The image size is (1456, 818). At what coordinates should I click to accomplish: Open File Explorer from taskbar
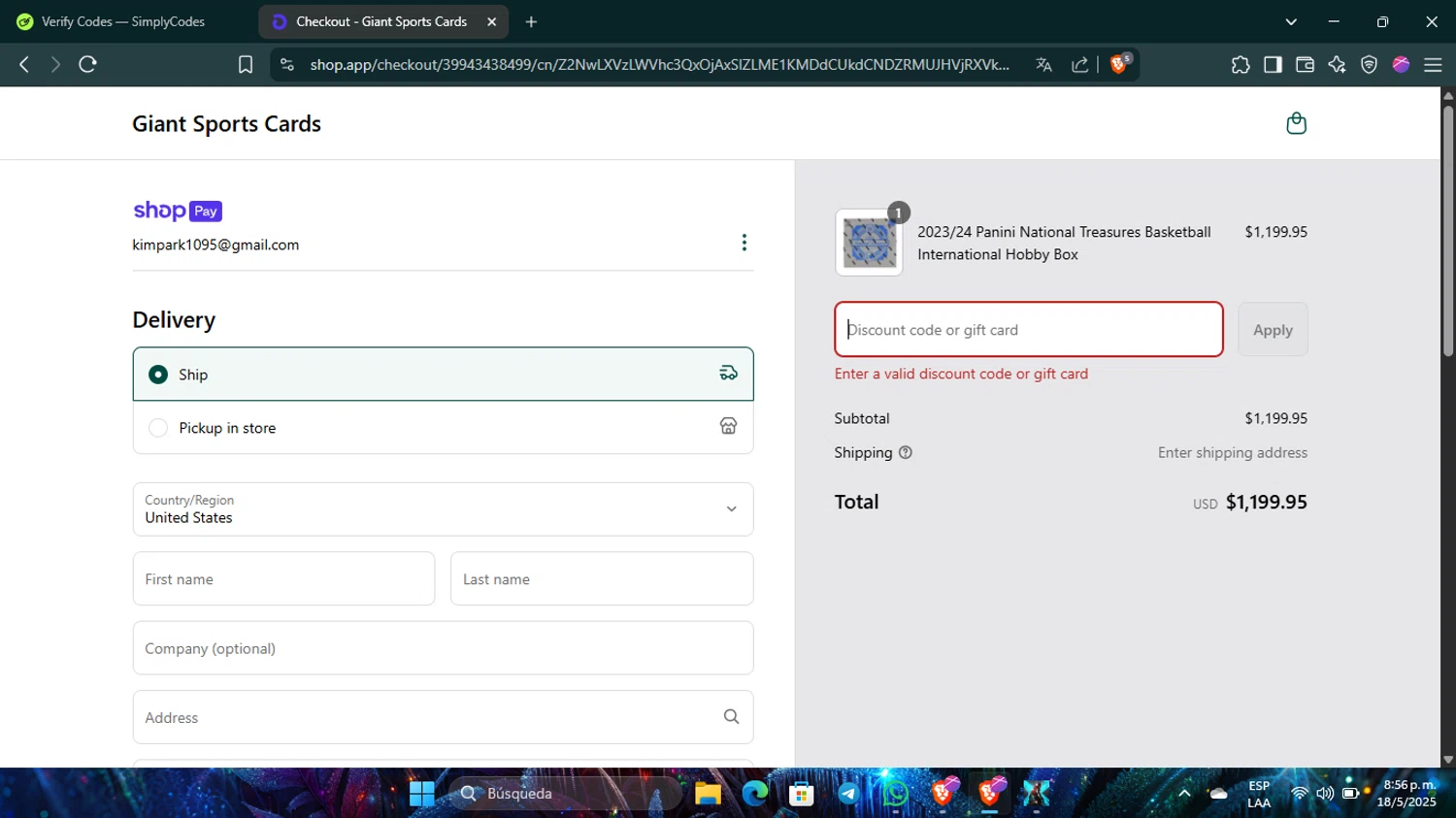708,794
